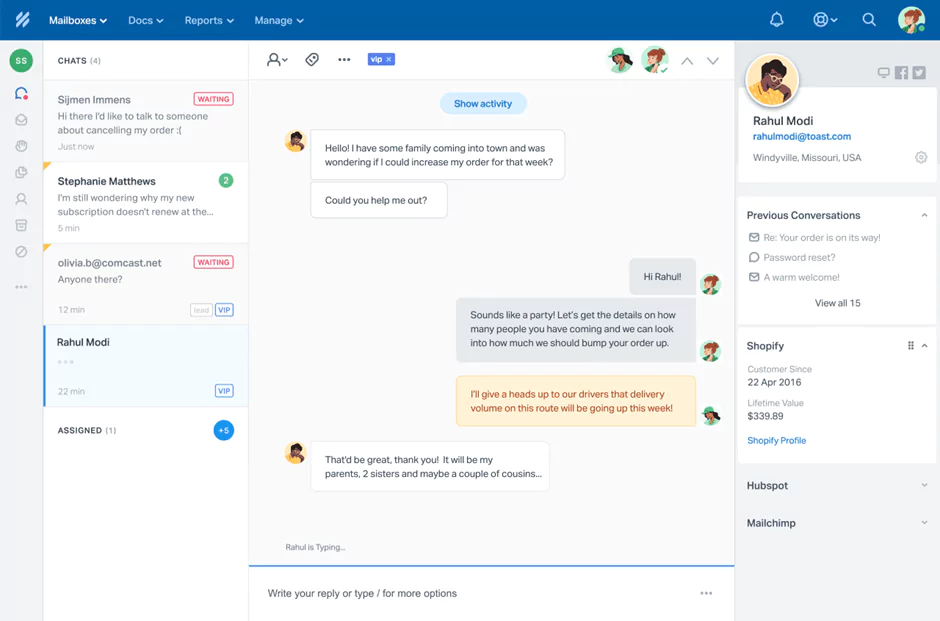This screenshot has width=940, height=621.
Task: Expand the Hubspot section
Action: [922, 485]
